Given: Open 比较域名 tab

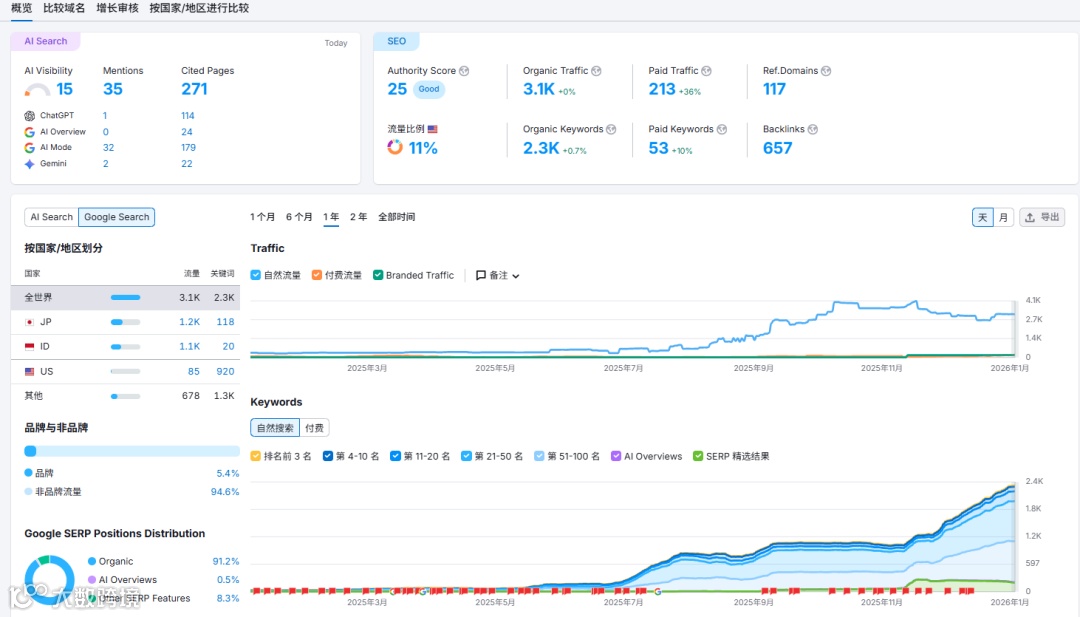Looking at the screenshot, I should 64,8.
